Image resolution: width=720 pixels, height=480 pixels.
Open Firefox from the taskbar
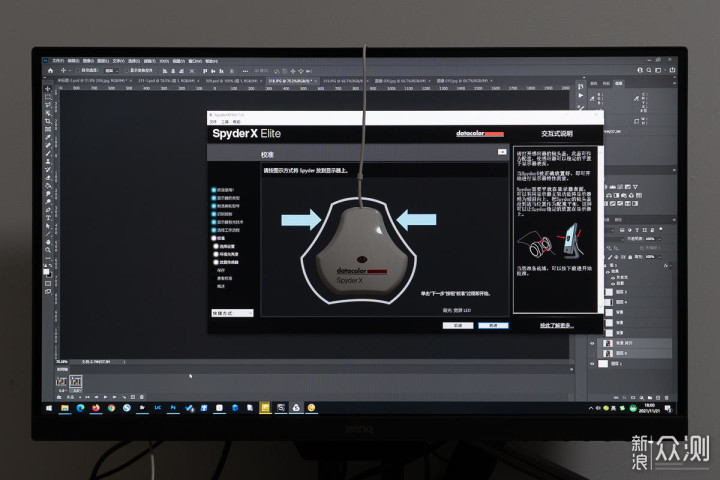click(96, 408)
